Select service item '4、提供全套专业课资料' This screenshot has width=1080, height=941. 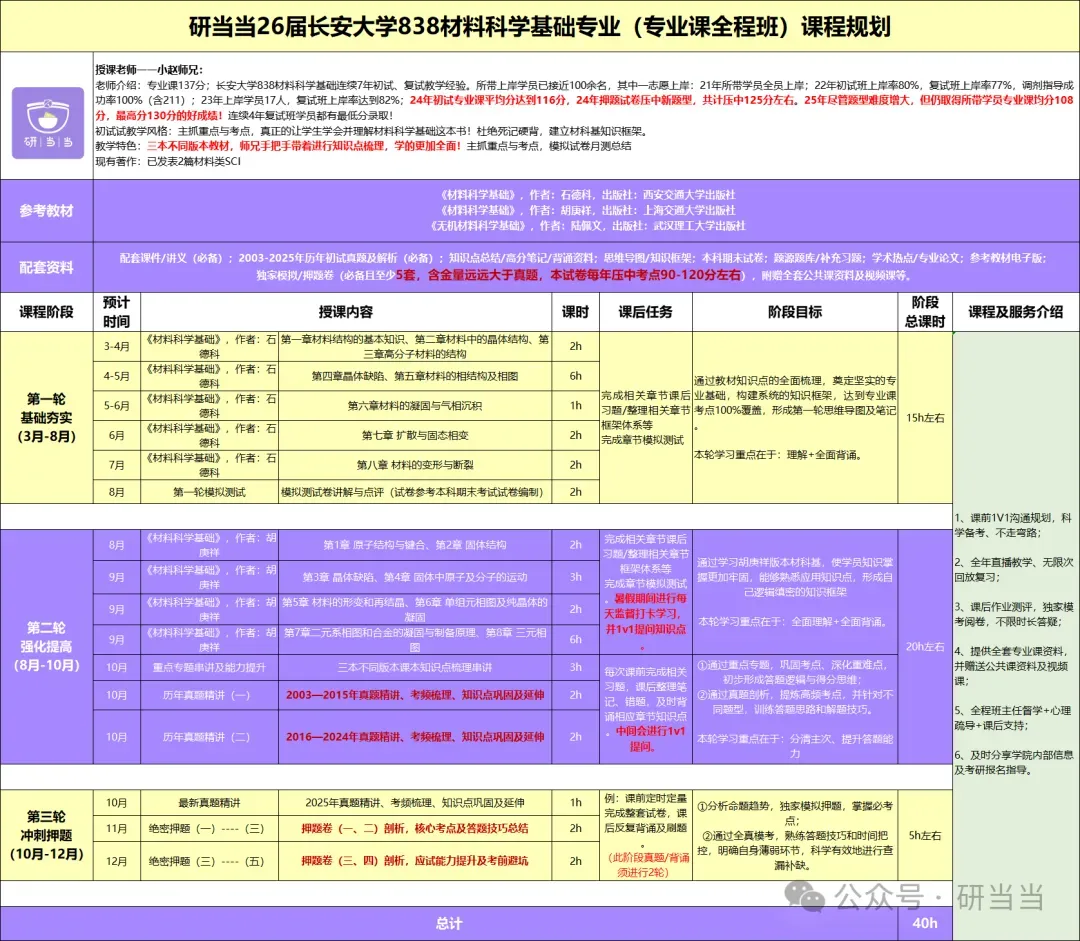point(1013,666)
